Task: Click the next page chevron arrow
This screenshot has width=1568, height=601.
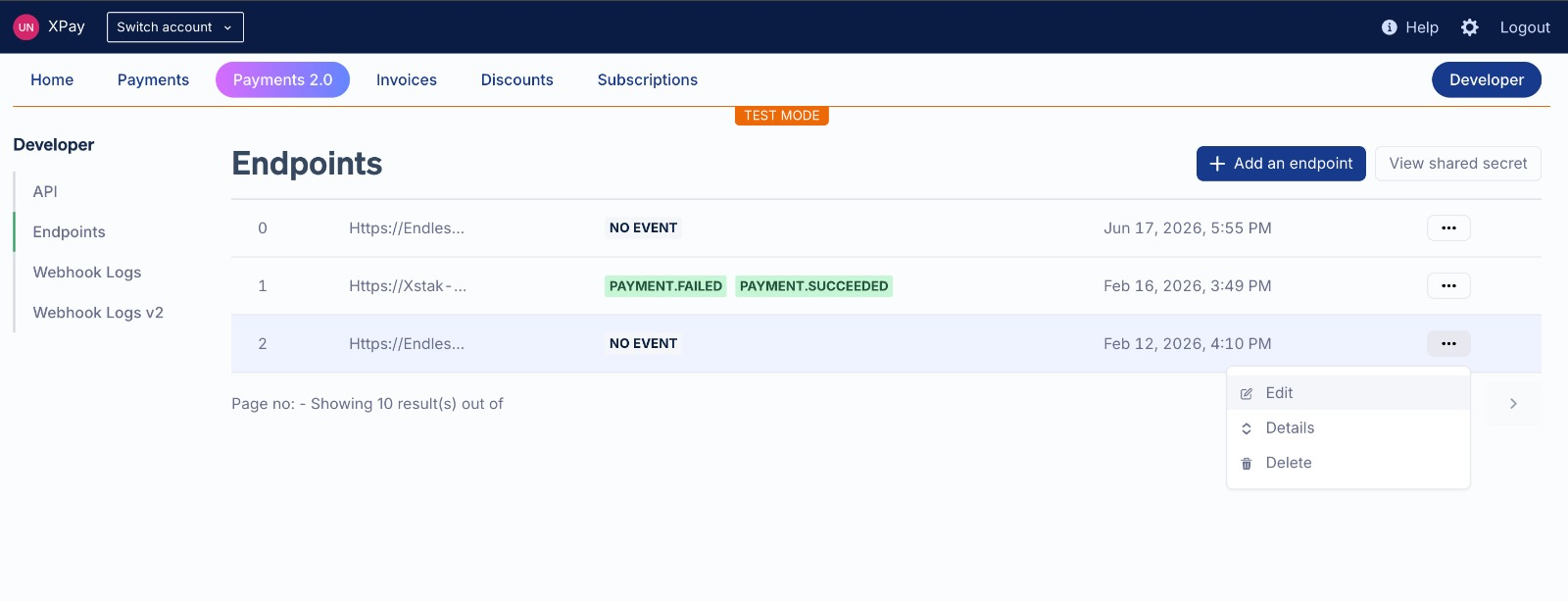Action: [1513, 404]
